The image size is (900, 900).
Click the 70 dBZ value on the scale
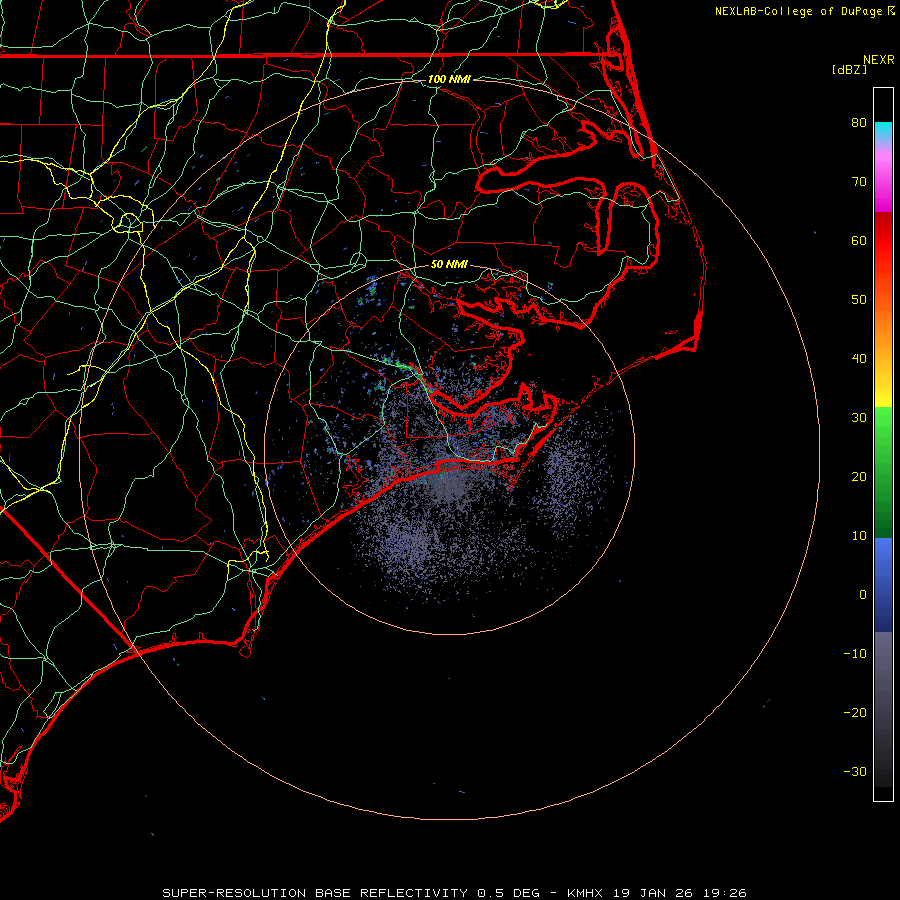[859, 181]
